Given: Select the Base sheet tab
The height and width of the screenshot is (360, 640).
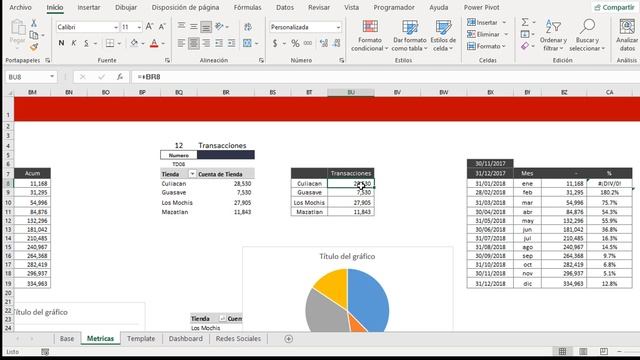Looking at the screenshot, I should point(67,338).
